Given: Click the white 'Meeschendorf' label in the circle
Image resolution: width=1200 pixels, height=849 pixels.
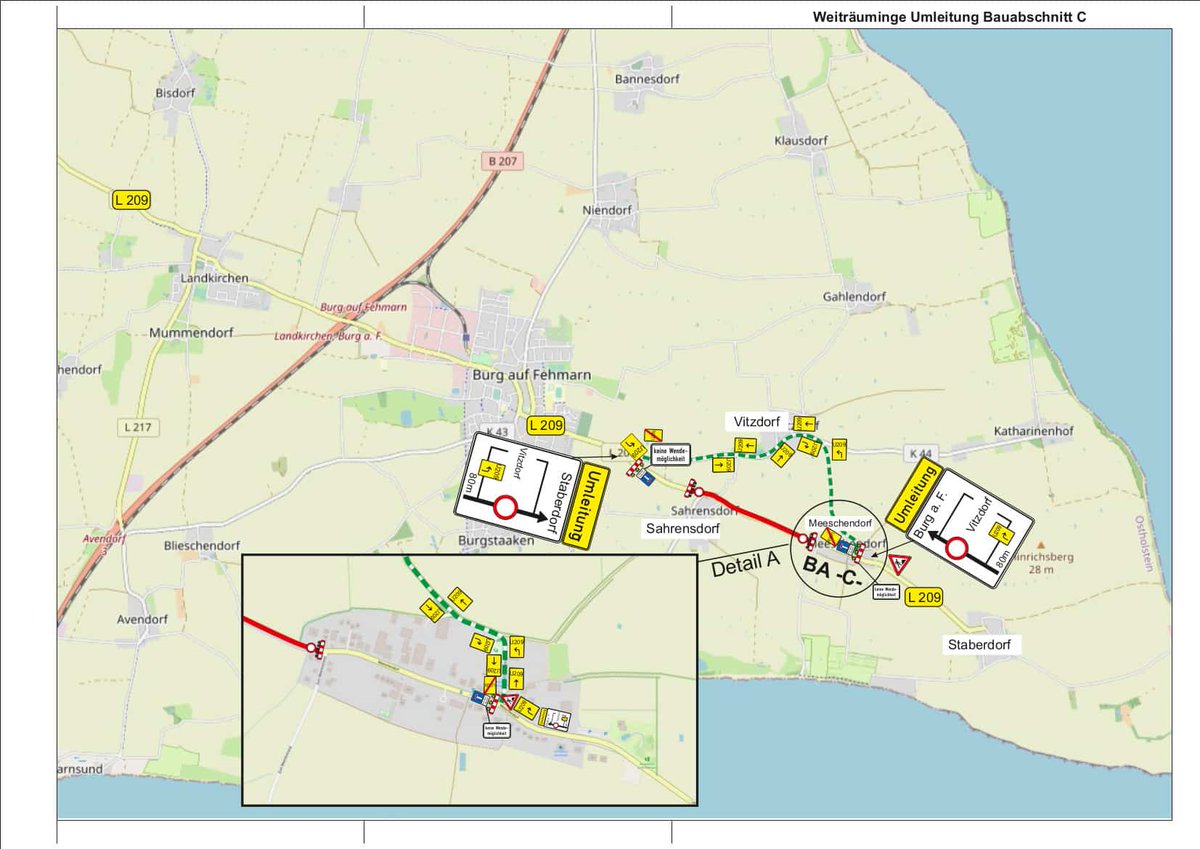Looking at the screenshot, I should pos(840,523).
